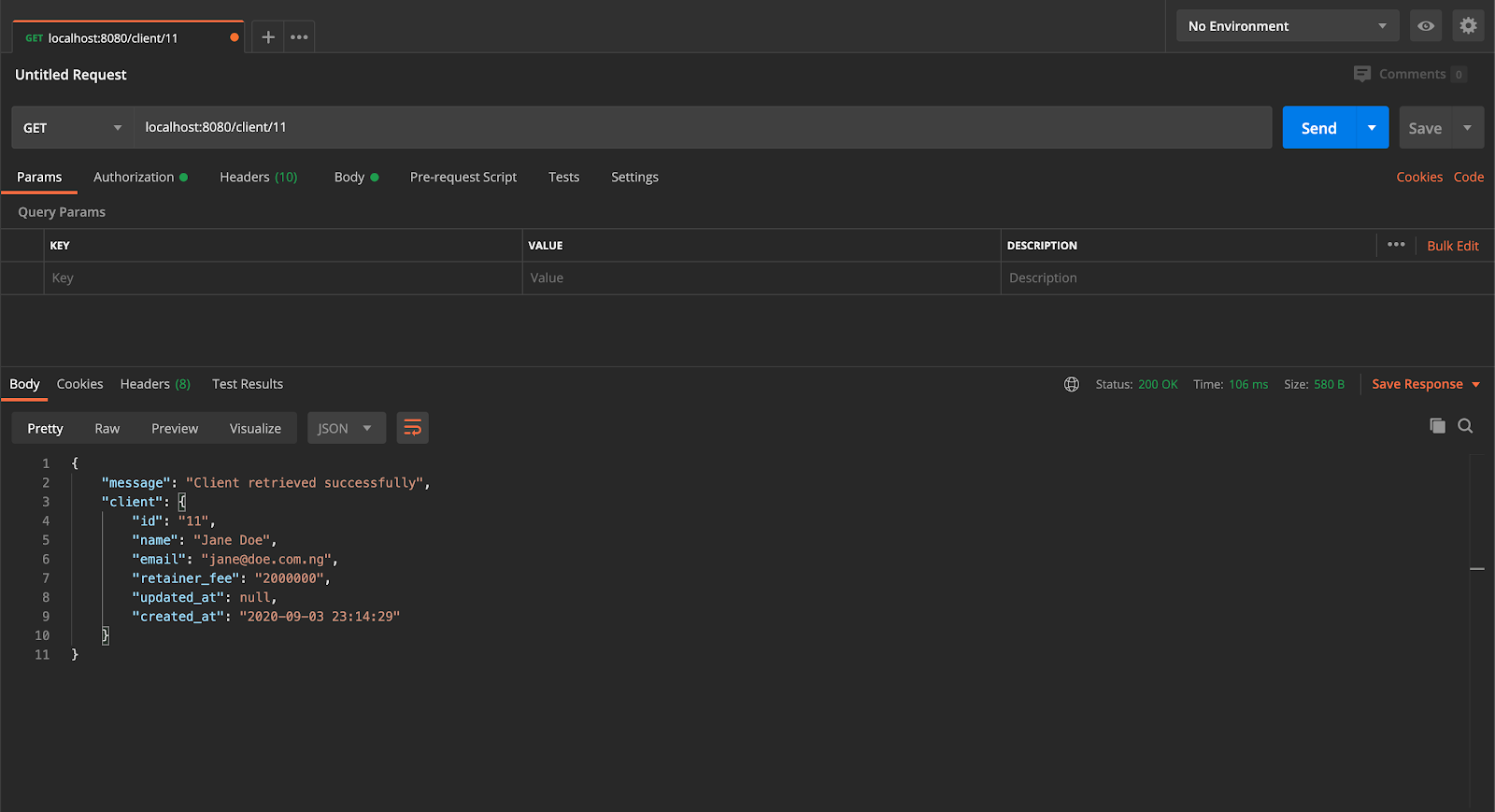Open a new request tab with plus icon
The width and height of the screenshot is (1495, 812).
[268, 37]
